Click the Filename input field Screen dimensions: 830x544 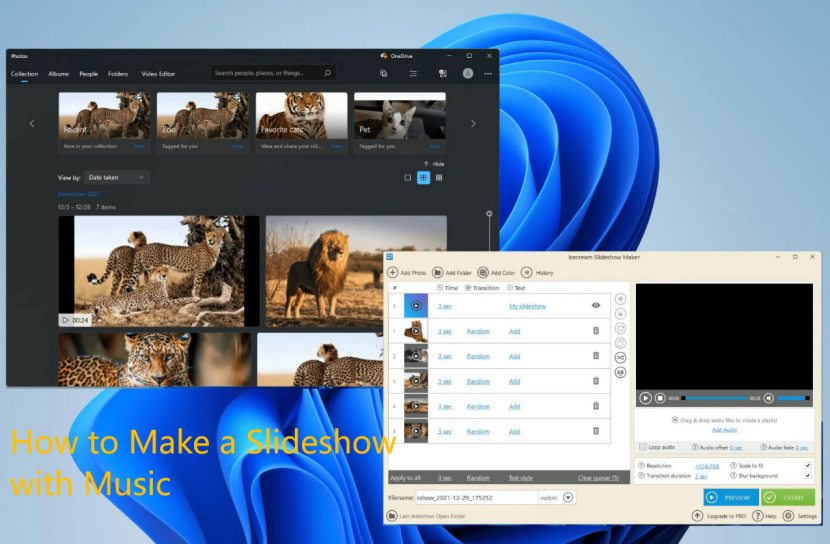(476, 497)
